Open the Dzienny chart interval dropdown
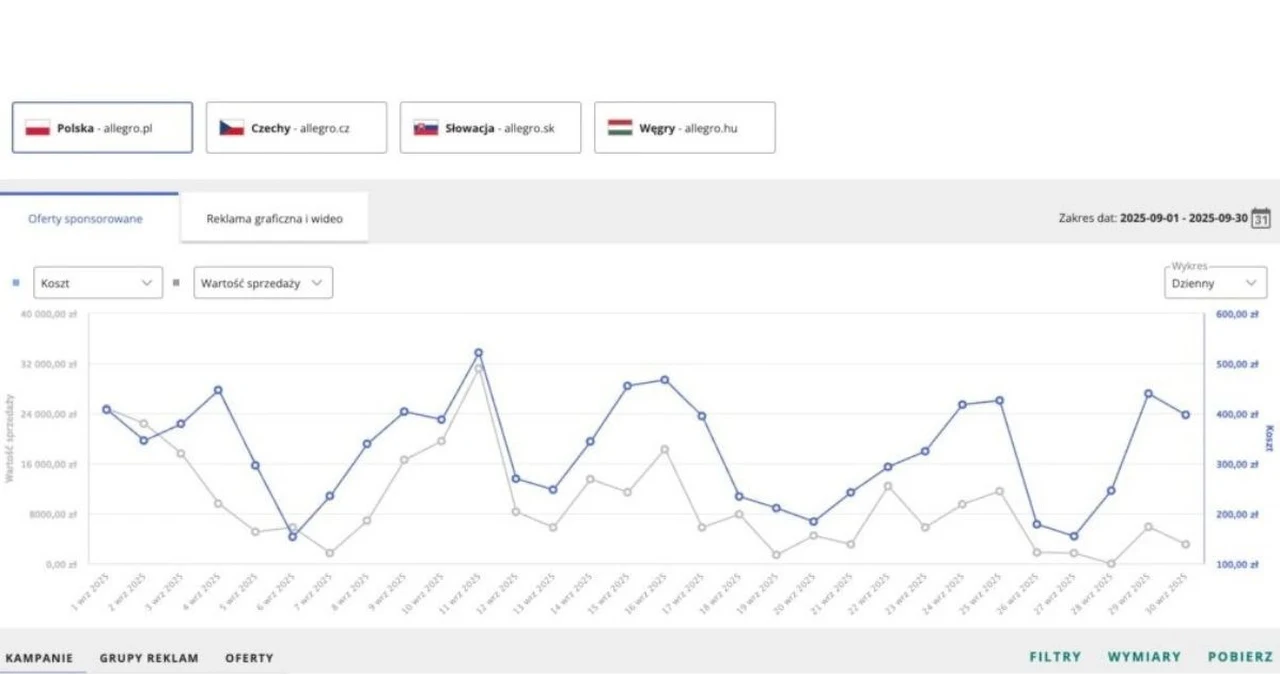The width and height of the screenshot is (1280, 674). tap(1215, 283)
